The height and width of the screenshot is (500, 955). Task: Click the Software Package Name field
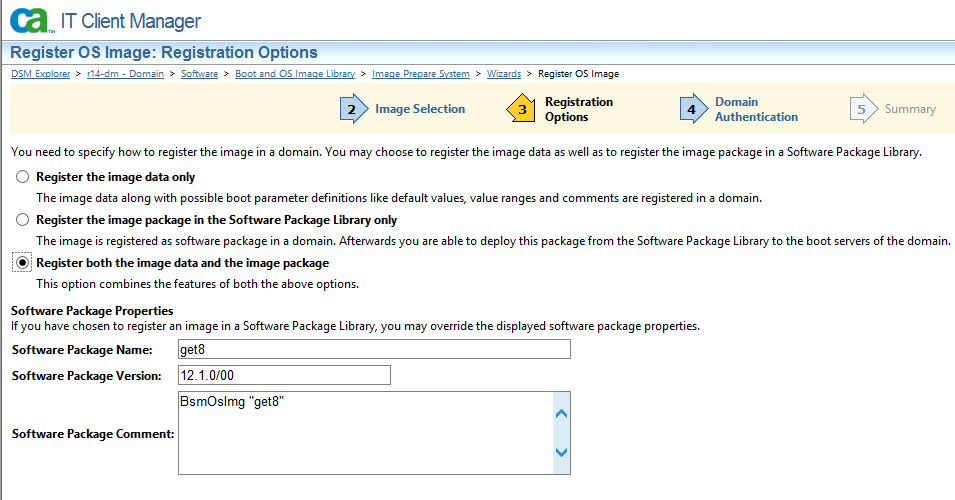coord(374,349)
